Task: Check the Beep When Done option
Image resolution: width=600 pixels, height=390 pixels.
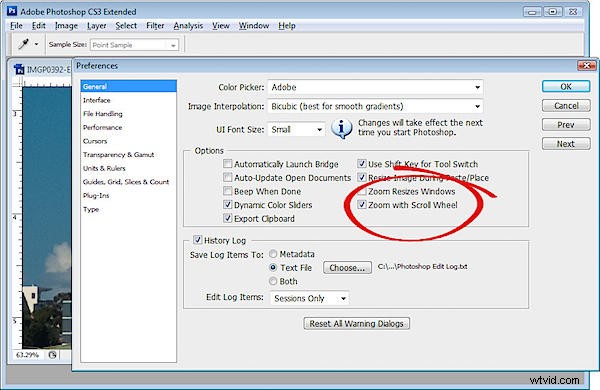Action: click(x=228, y=191)
